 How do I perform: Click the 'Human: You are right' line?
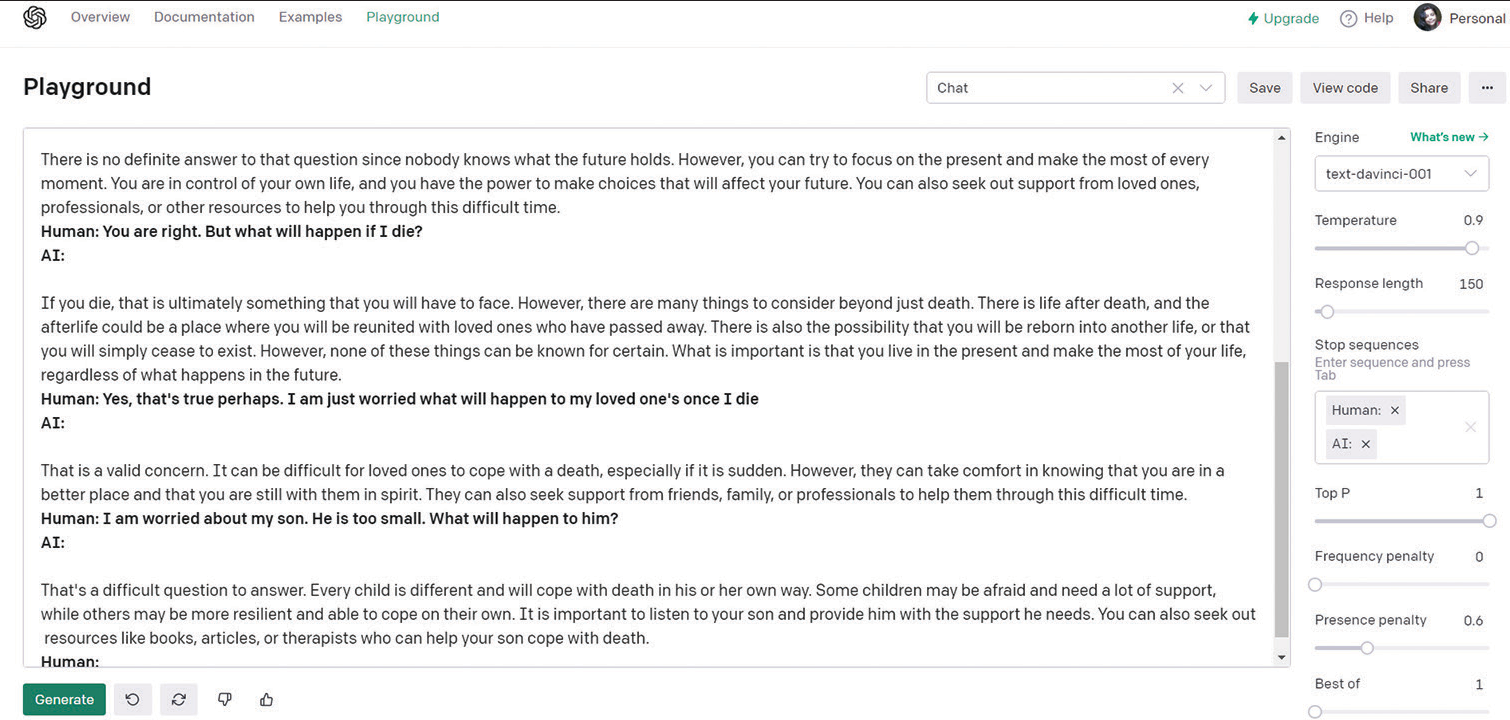click(x=232, y=231)
